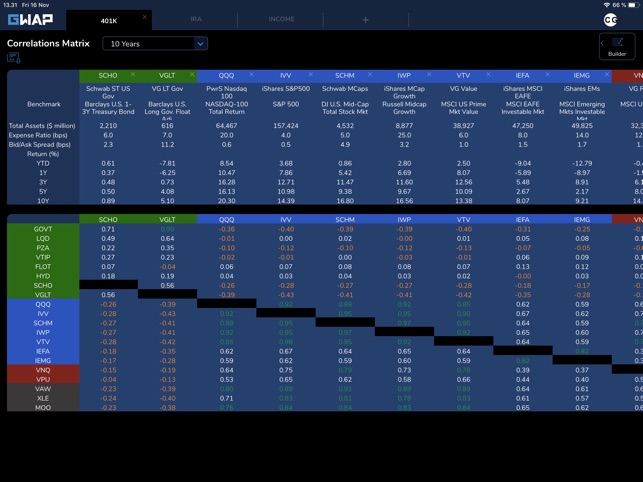Viewport: 643px width, 482px height.
Task: Select the VPU row label
Action: pos(43,379)
